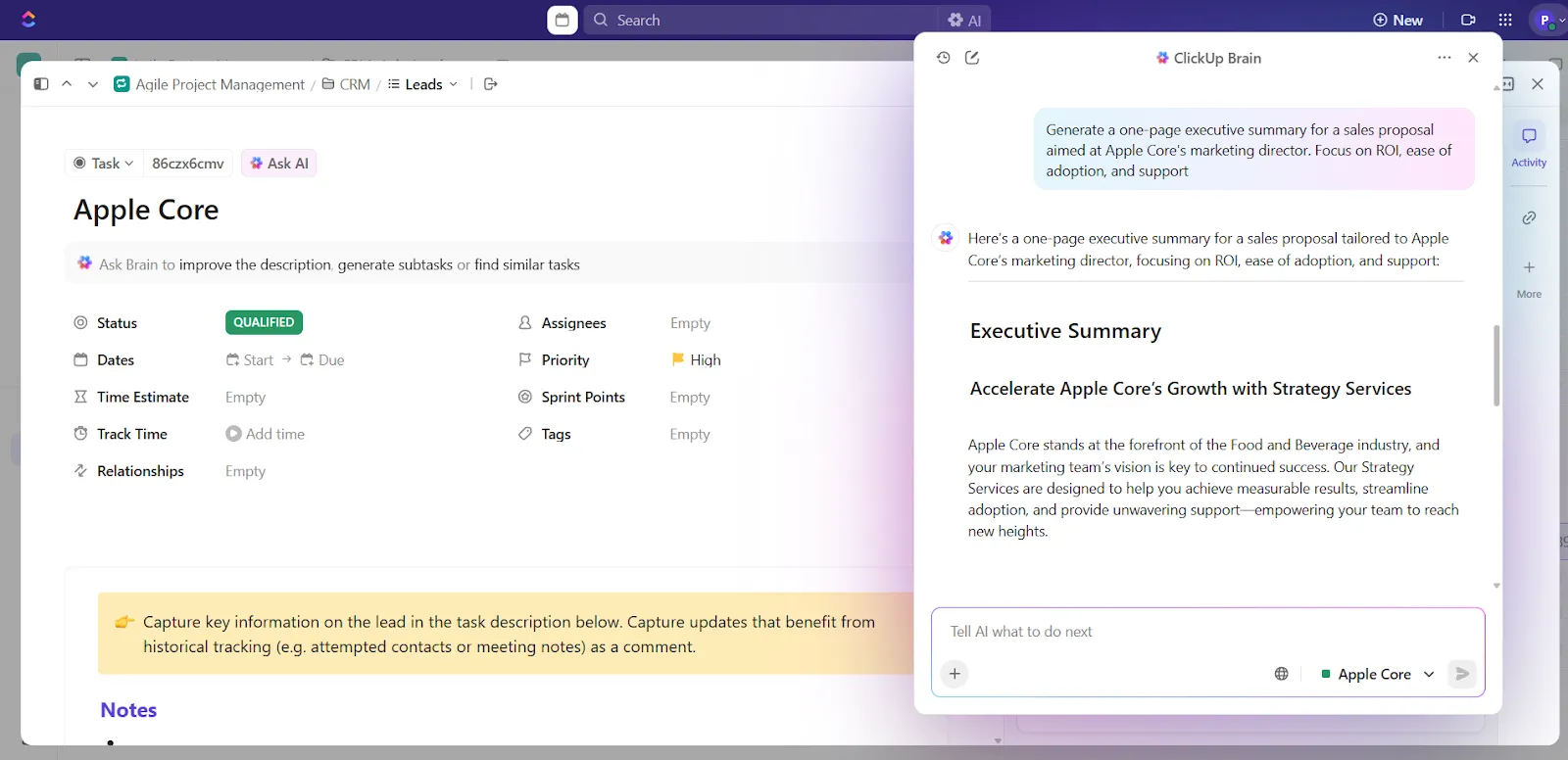Click the 'Tell AI what to do next' field
Image resolution: width=1568 pixels, height=760 pixels.
point(1207,632)
